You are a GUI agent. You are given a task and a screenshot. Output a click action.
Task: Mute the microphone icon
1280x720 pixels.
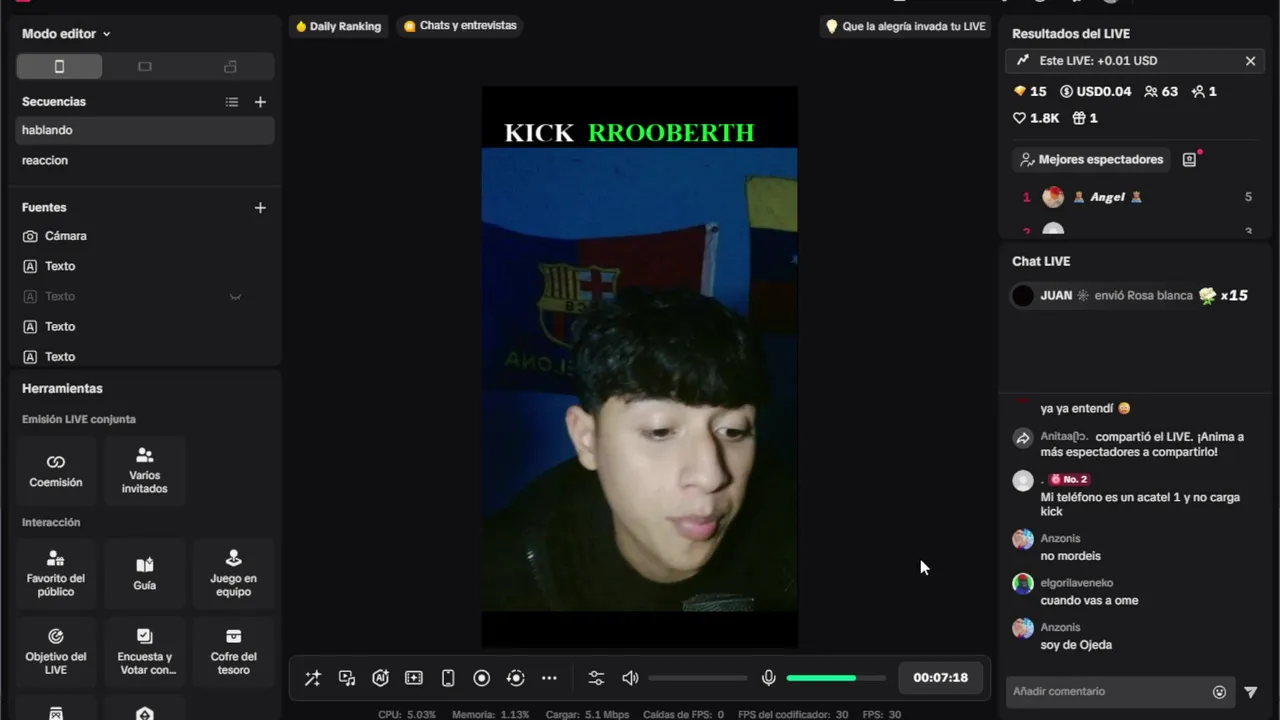coord(768,678)
